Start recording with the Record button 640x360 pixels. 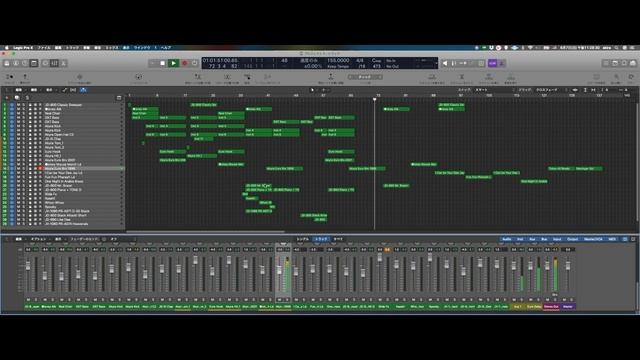coord(184,63)
